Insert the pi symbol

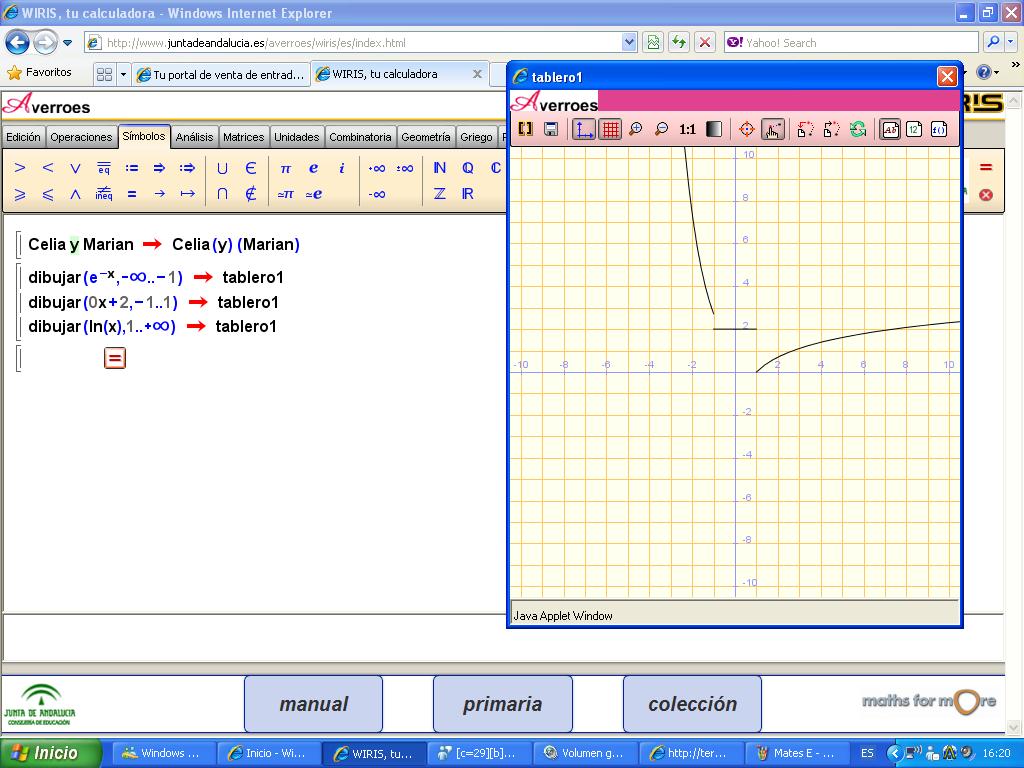285,168
